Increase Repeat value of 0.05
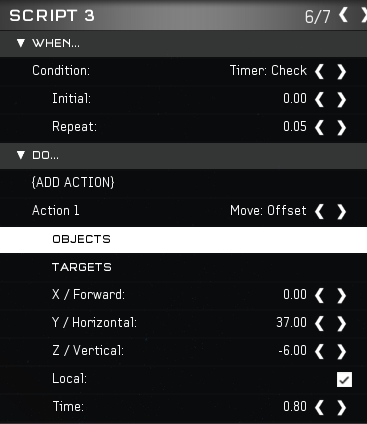 341,127
